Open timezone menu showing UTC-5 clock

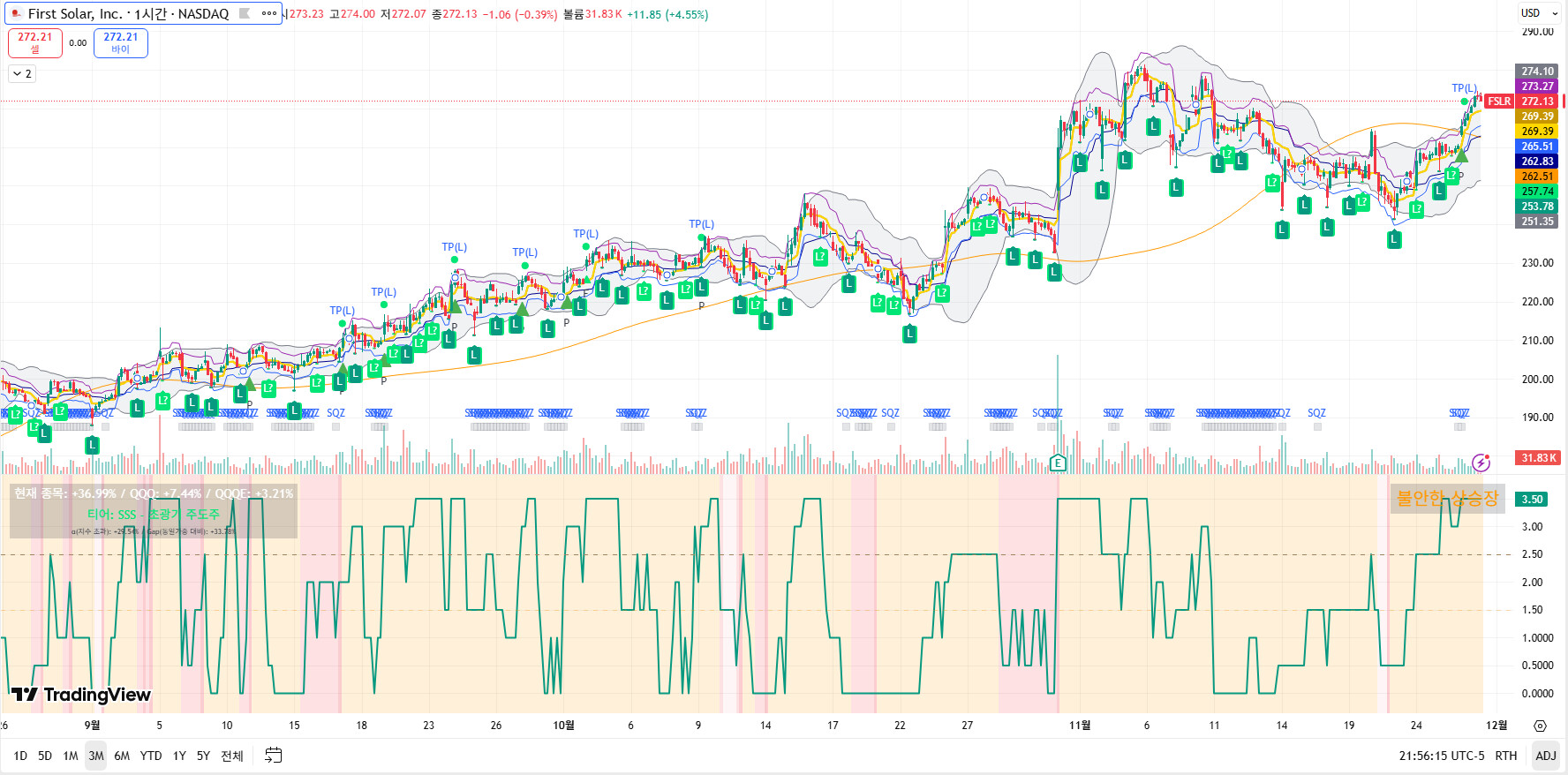pos(1441,756)
